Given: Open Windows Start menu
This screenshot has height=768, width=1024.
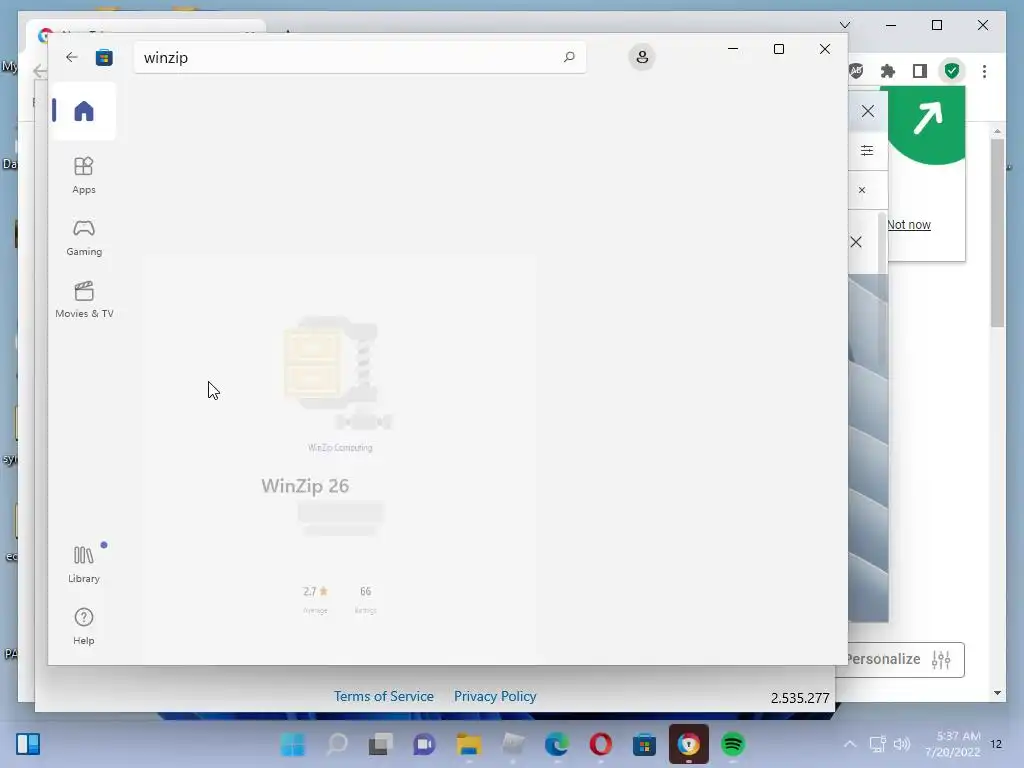Looking at the screenshot, I should click(292, 744).
